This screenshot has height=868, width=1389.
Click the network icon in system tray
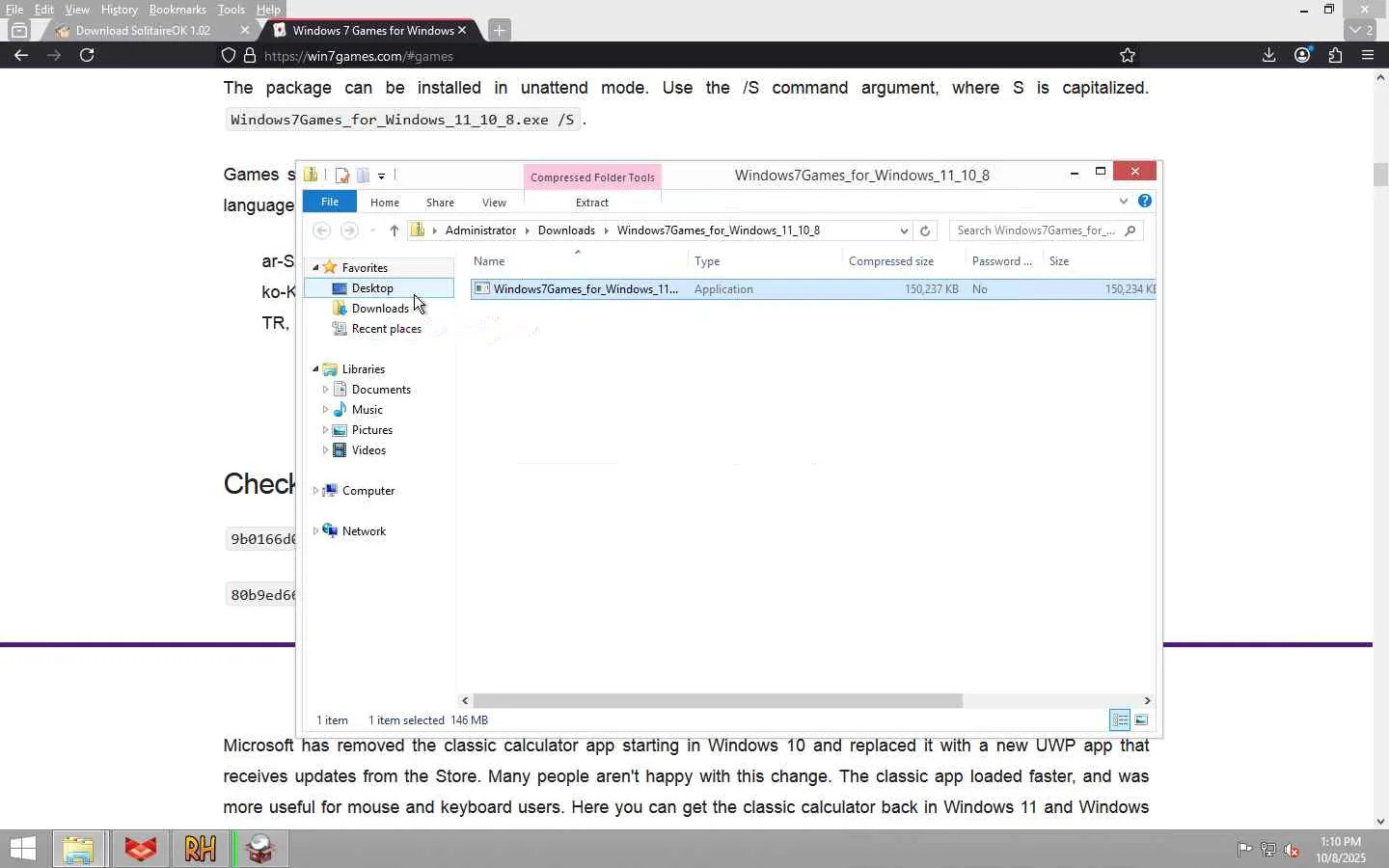click(x=1268, y=850)
